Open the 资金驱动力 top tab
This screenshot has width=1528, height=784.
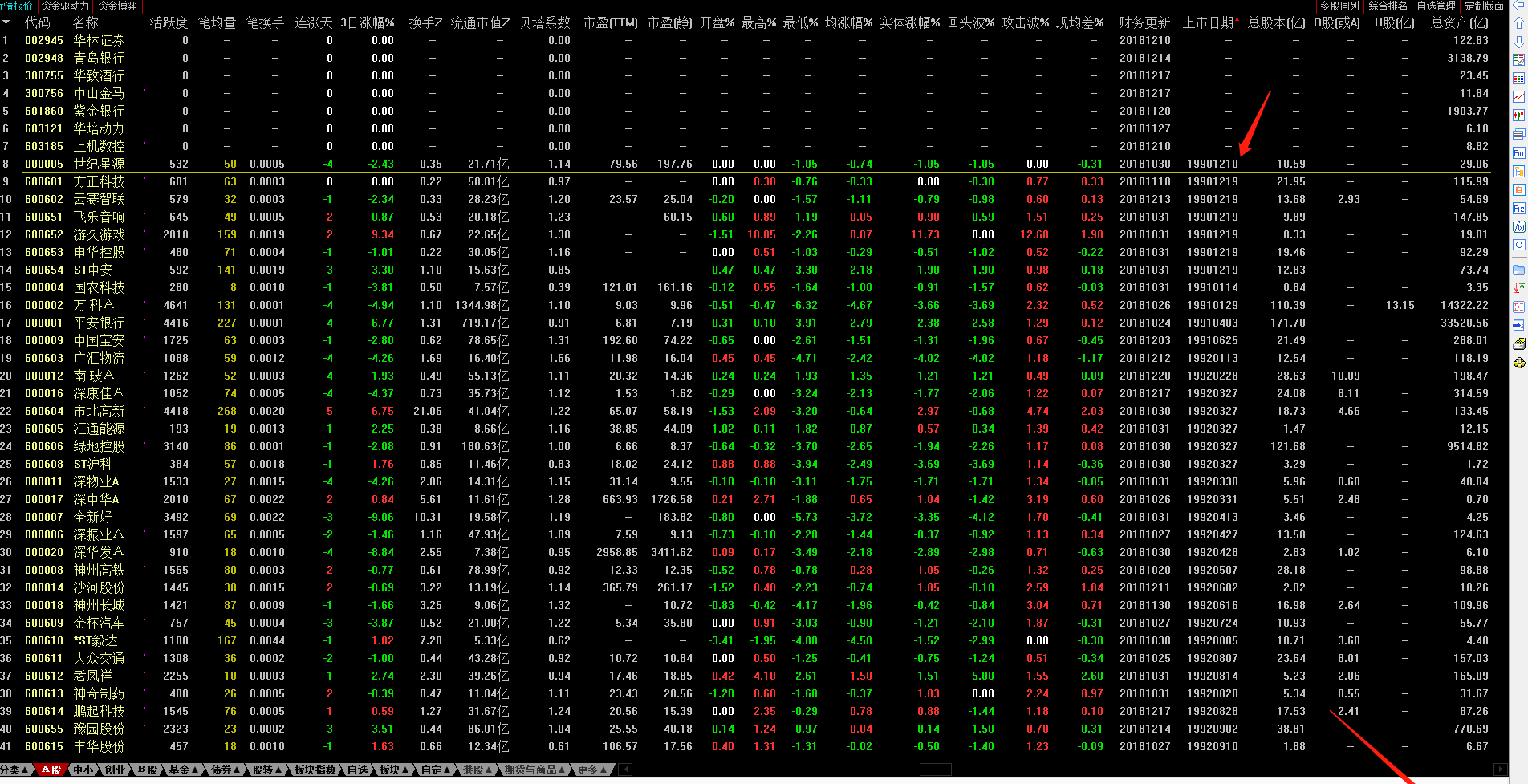tap(65, 6)
